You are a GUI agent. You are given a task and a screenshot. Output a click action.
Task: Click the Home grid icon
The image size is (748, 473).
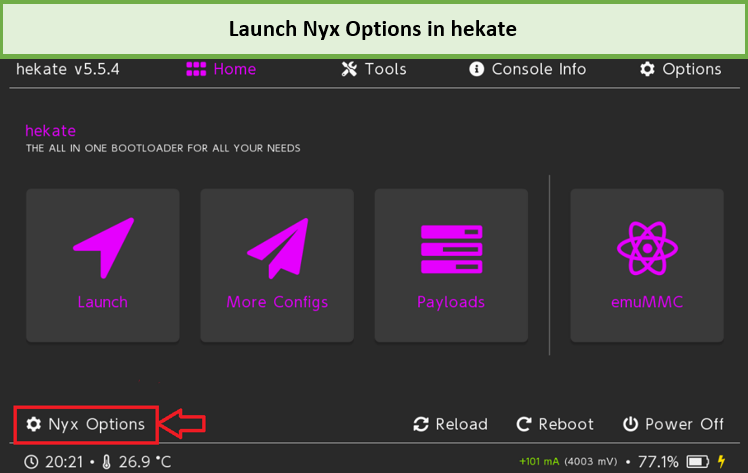196,69
